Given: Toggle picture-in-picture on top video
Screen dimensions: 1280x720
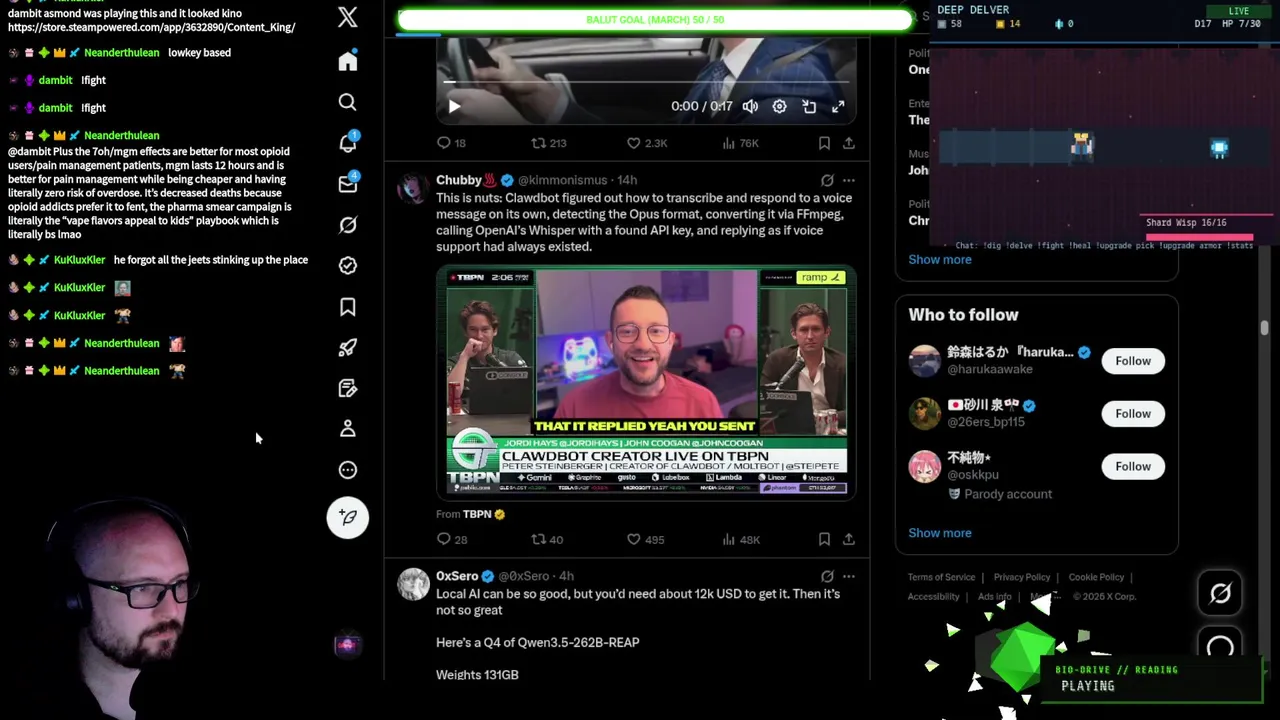Looking at the screenshot, I should tap(809, 106).
